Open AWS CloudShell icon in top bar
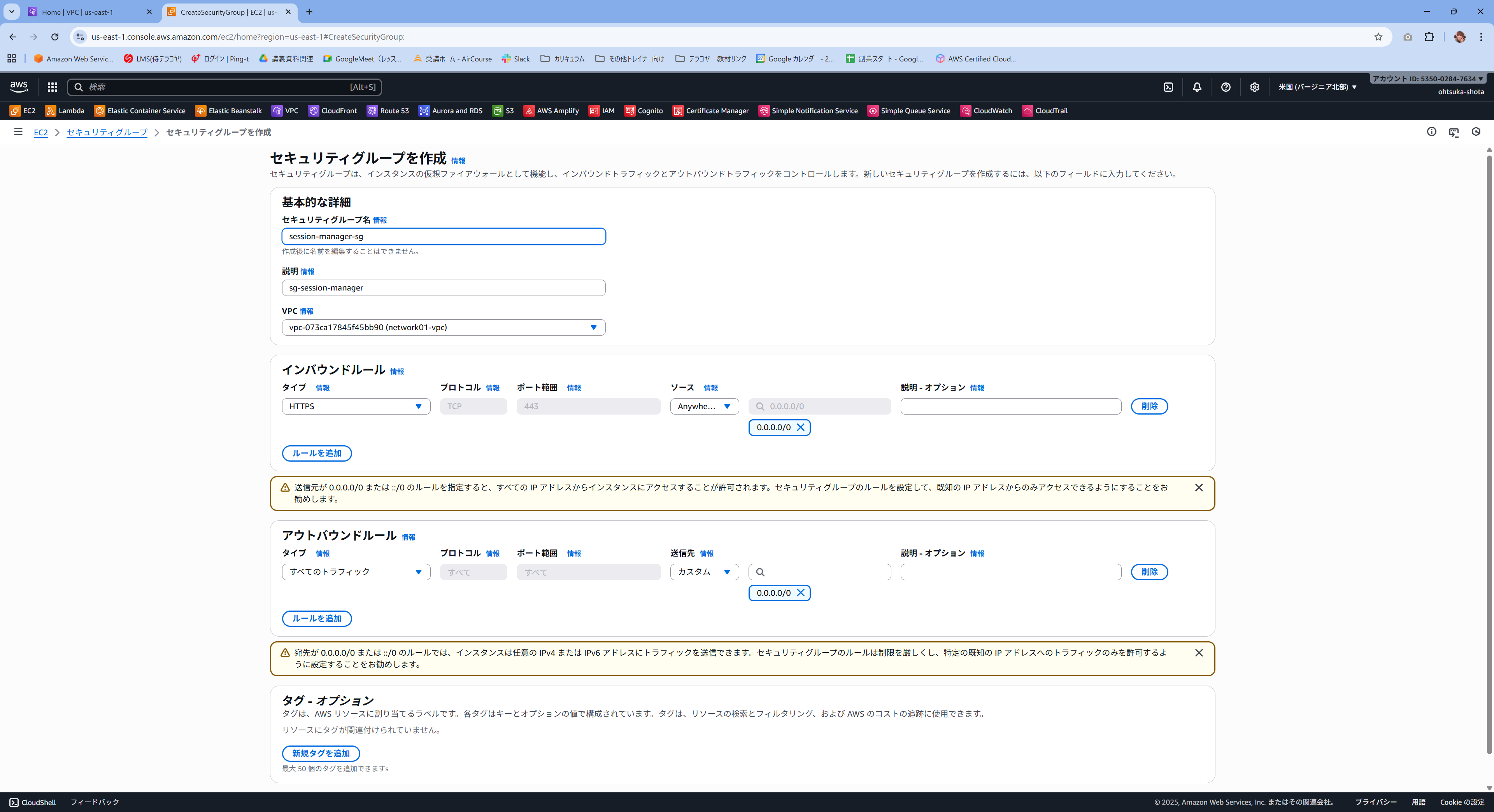 coord(1168,87)
